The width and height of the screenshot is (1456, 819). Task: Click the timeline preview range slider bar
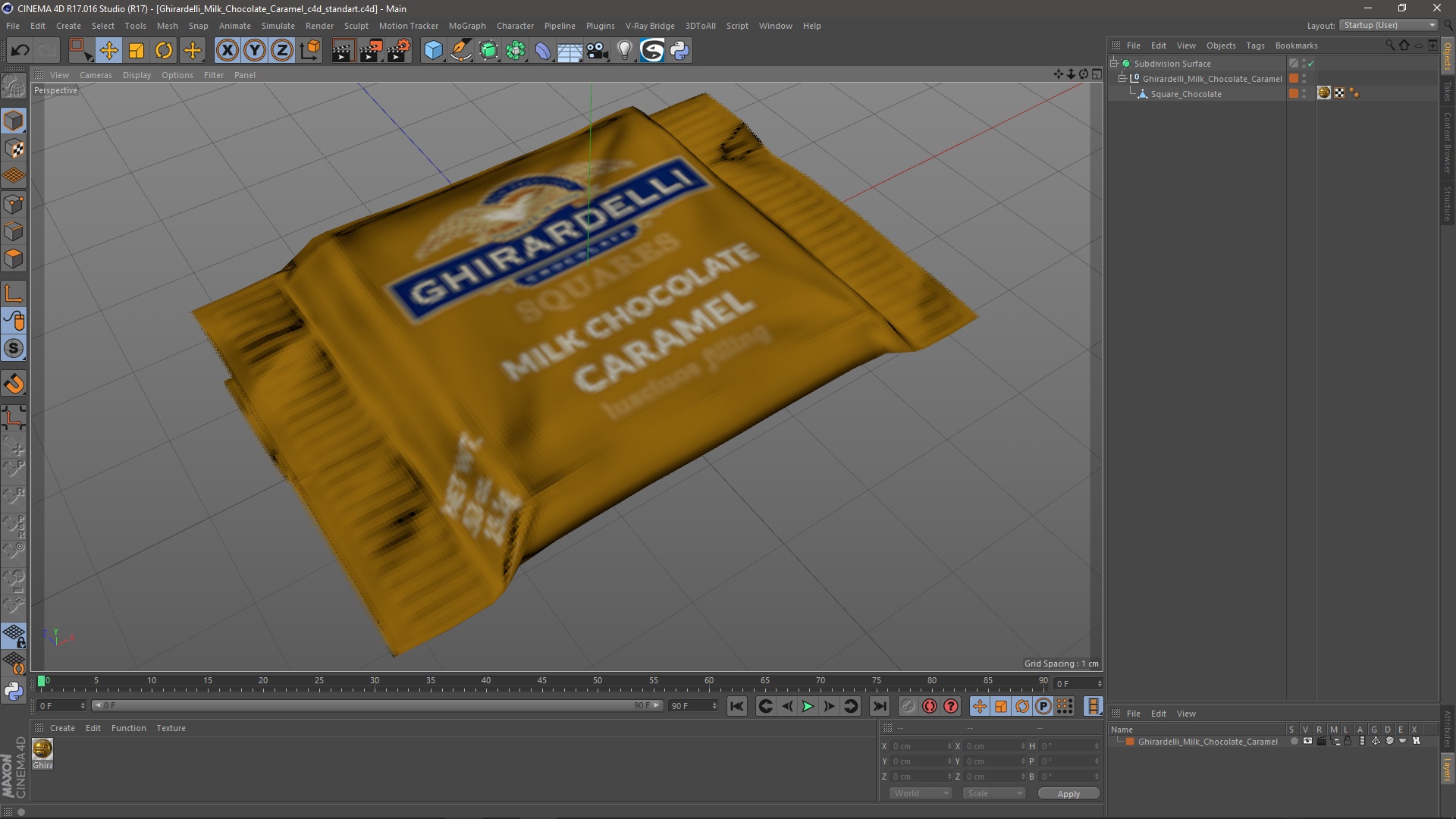tap(378, 705)
